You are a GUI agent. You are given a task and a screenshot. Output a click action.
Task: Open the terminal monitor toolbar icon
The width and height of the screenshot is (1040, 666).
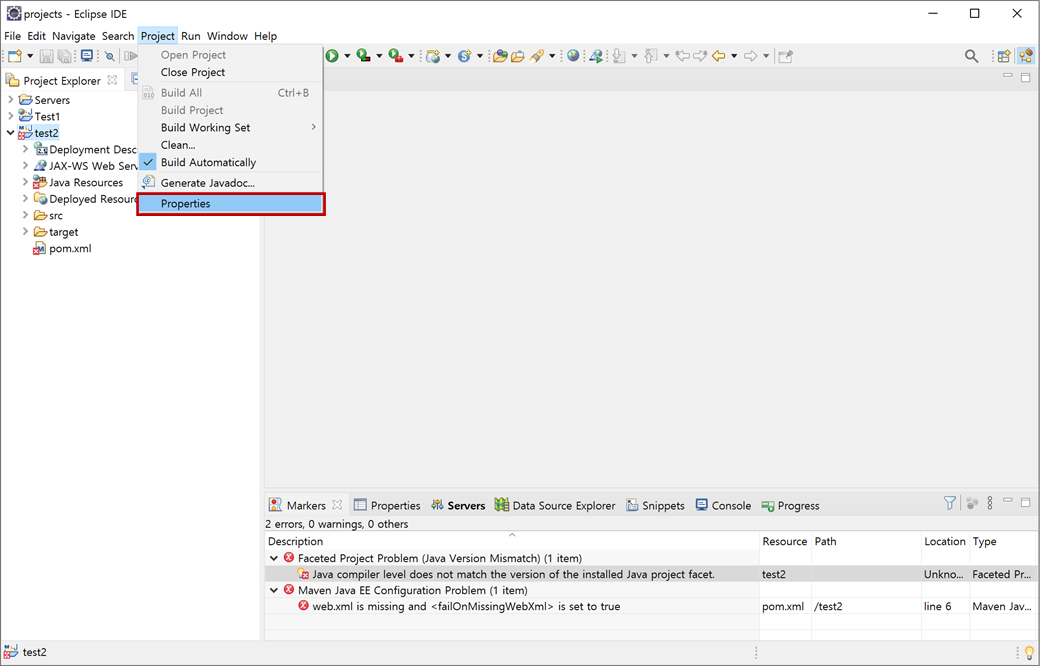(x=86, y=56)
